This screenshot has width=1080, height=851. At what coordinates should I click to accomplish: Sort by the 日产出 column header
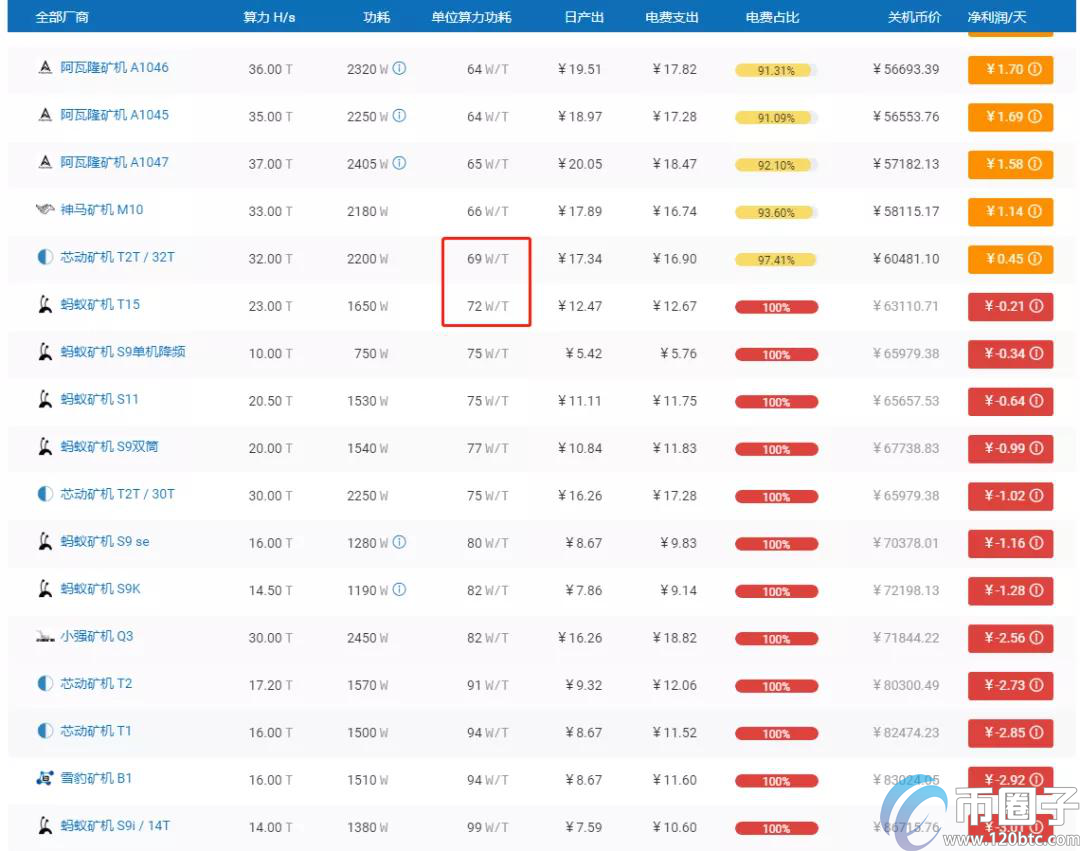tap(583, 17)
